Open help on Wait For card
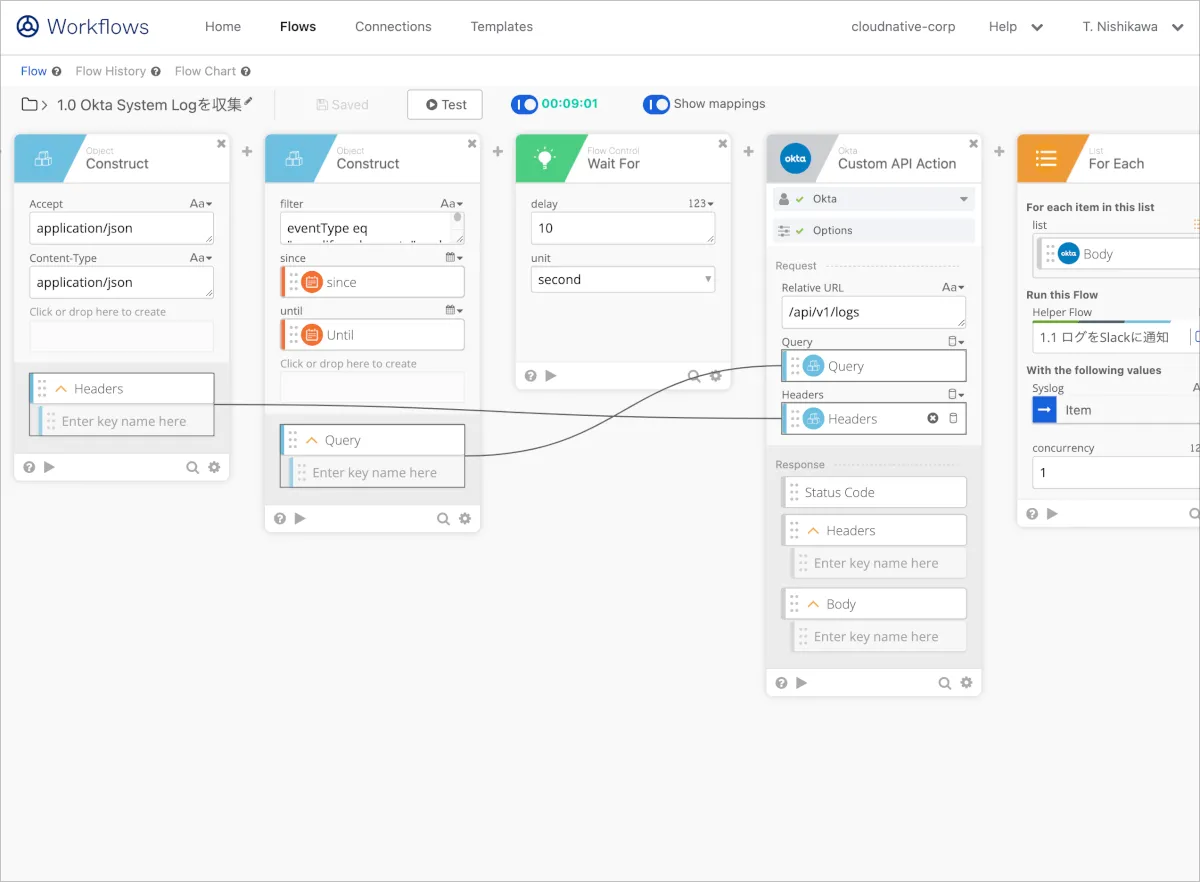 point(531,376)
